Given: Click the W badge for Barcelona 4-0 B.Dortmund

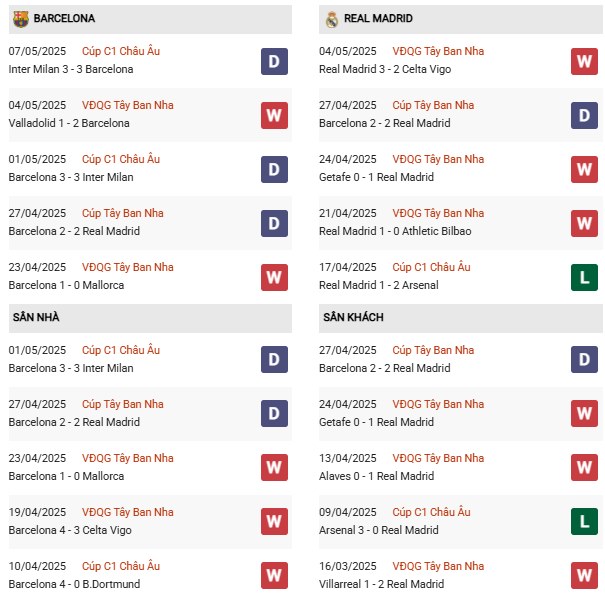Looking at the screenshot, I should (x=274, y=575).
